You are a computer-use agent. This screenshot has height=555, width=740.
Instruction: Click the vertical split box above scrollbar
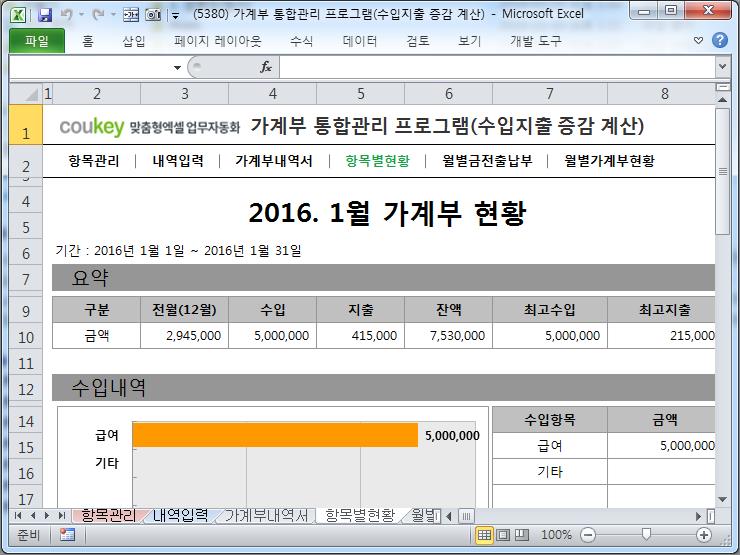723,87
